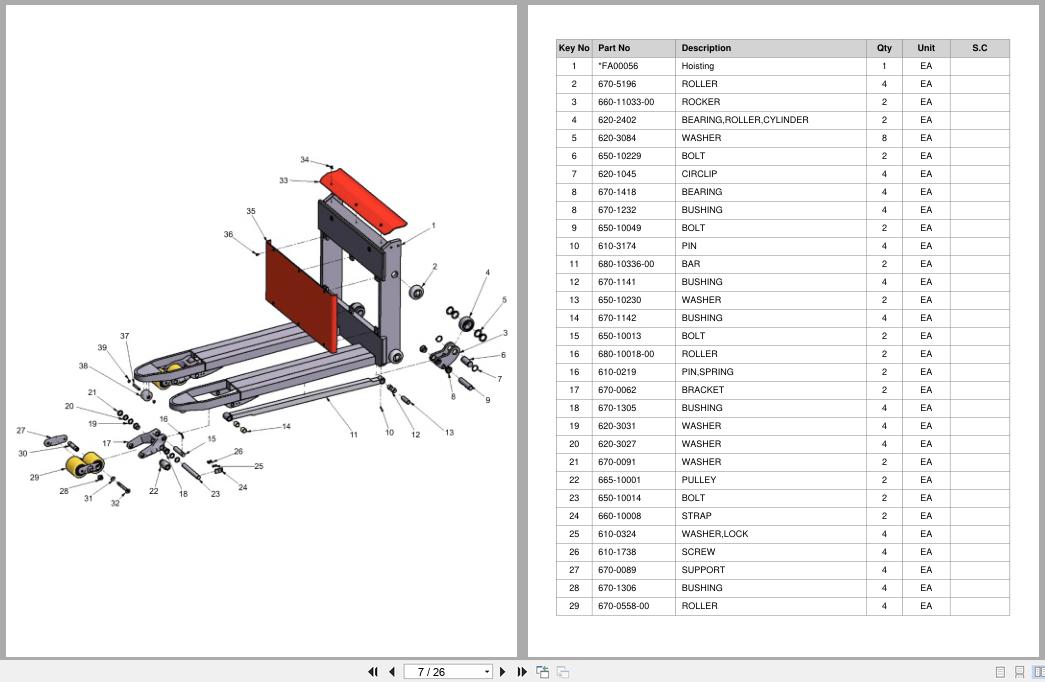Screen dimensions: 1045x682
Task: Click the Key No column header
Action: point(574,48)
